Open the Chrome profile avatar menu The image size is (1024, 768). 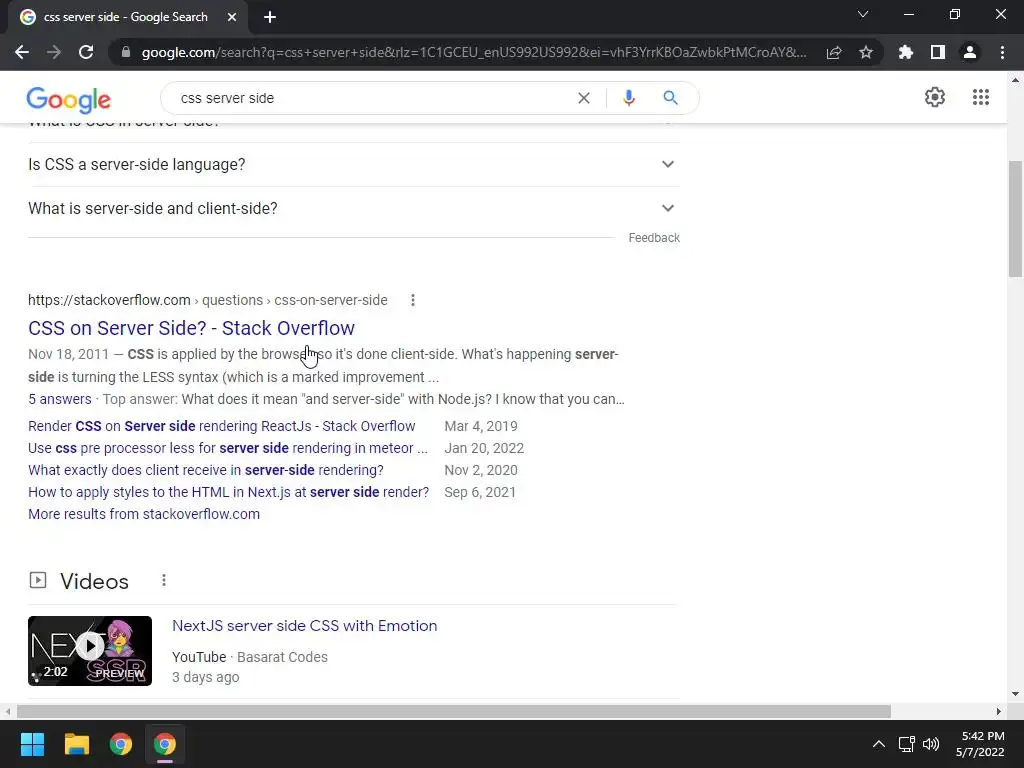[970, 52]
